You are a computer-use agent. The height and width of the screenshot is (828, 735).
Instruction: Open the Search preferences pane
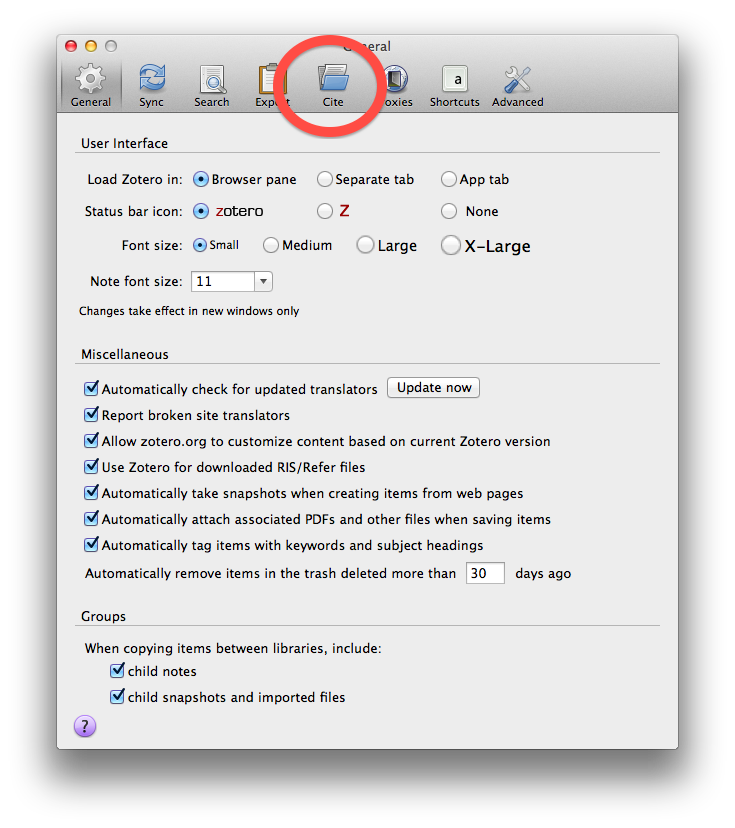[x=212, y=86]
